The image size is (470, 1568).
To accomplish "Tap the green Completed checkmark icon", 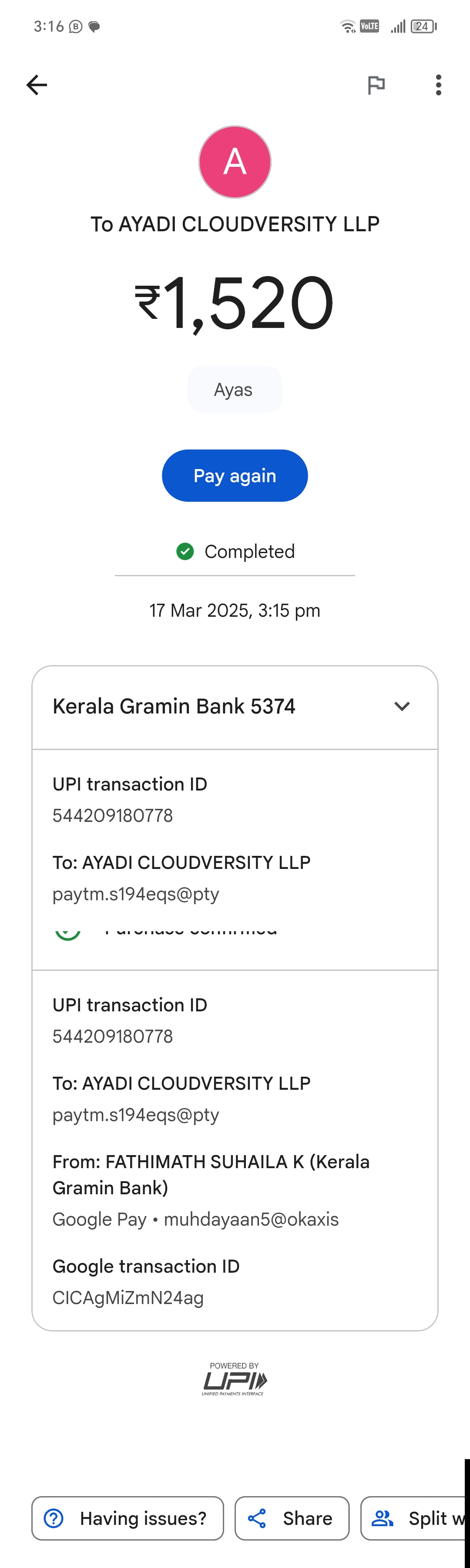I will (x=185, y=551).
